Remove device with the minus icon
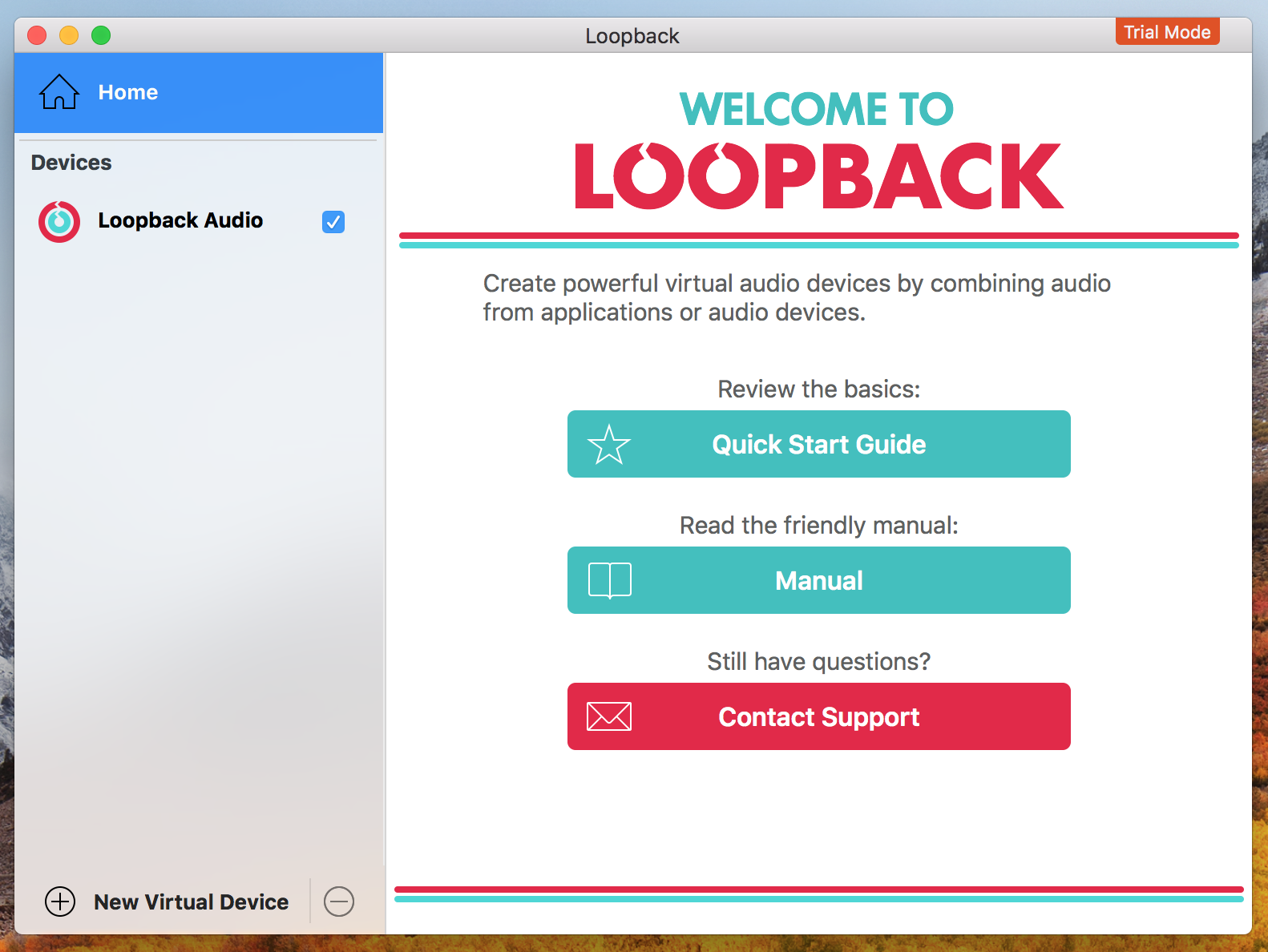 point(339,902)
